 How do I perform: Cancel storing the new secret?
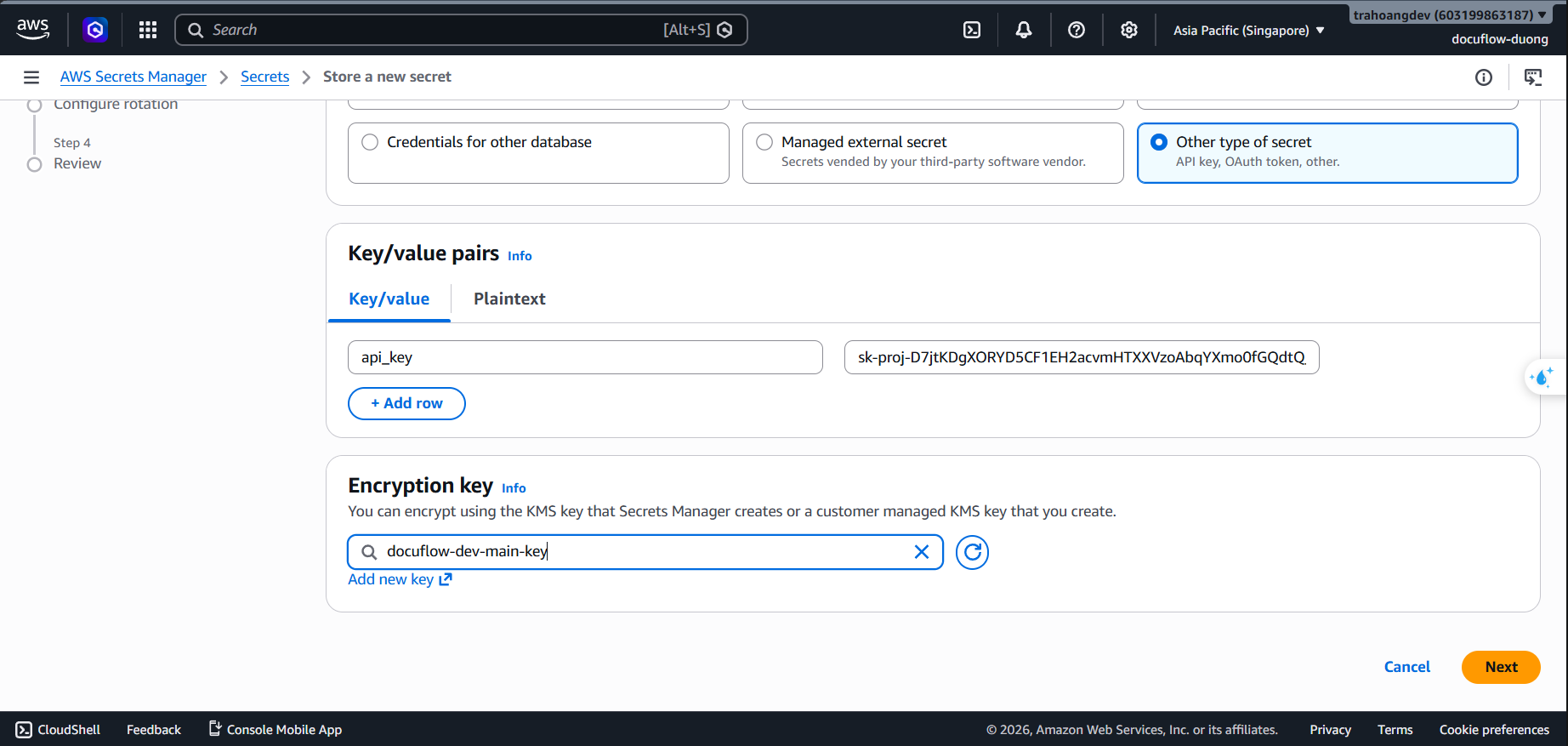1407,667
